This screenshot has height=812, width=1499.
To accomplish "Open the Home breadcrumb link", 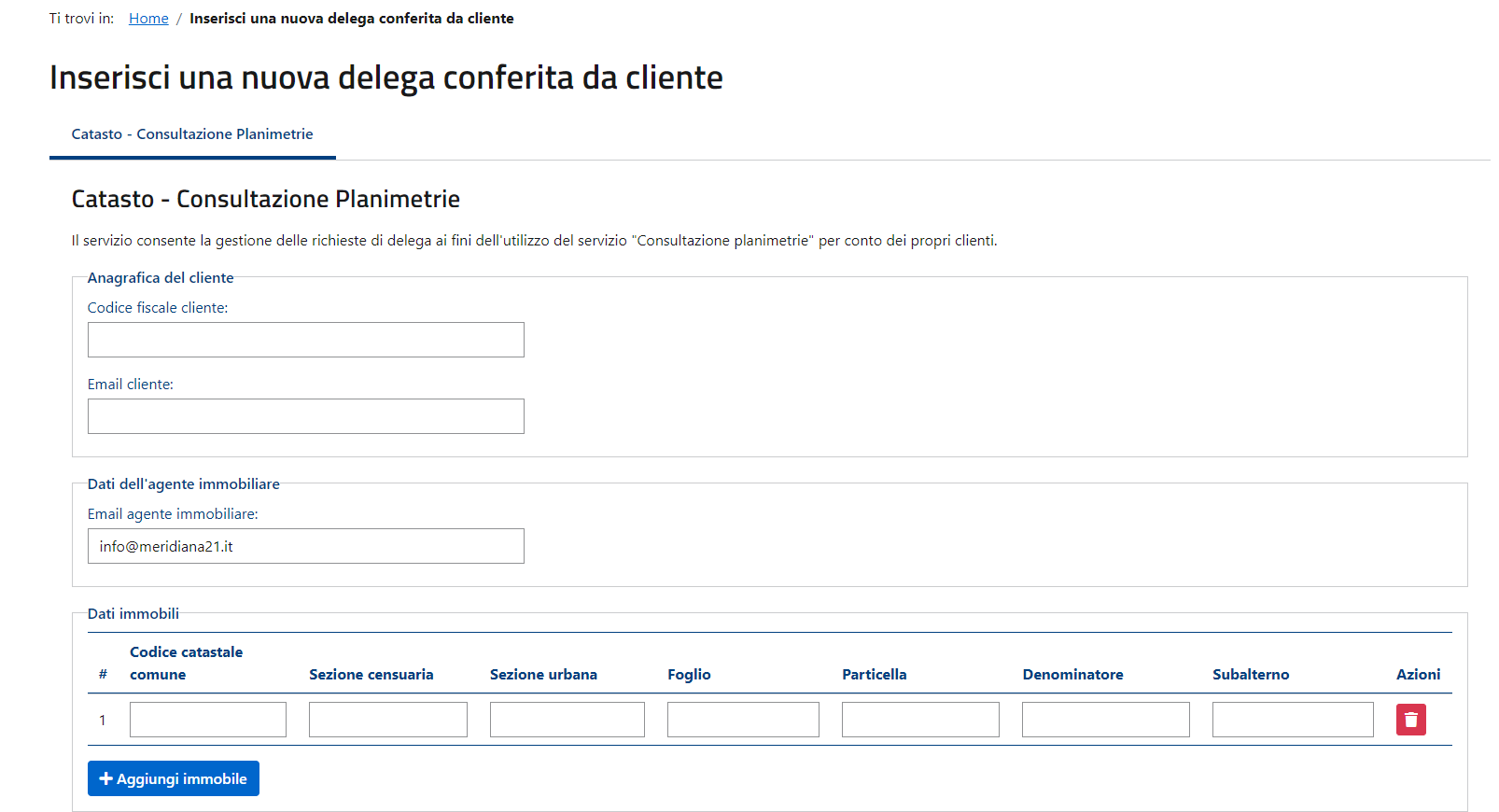I will click(x=148, y=19).
